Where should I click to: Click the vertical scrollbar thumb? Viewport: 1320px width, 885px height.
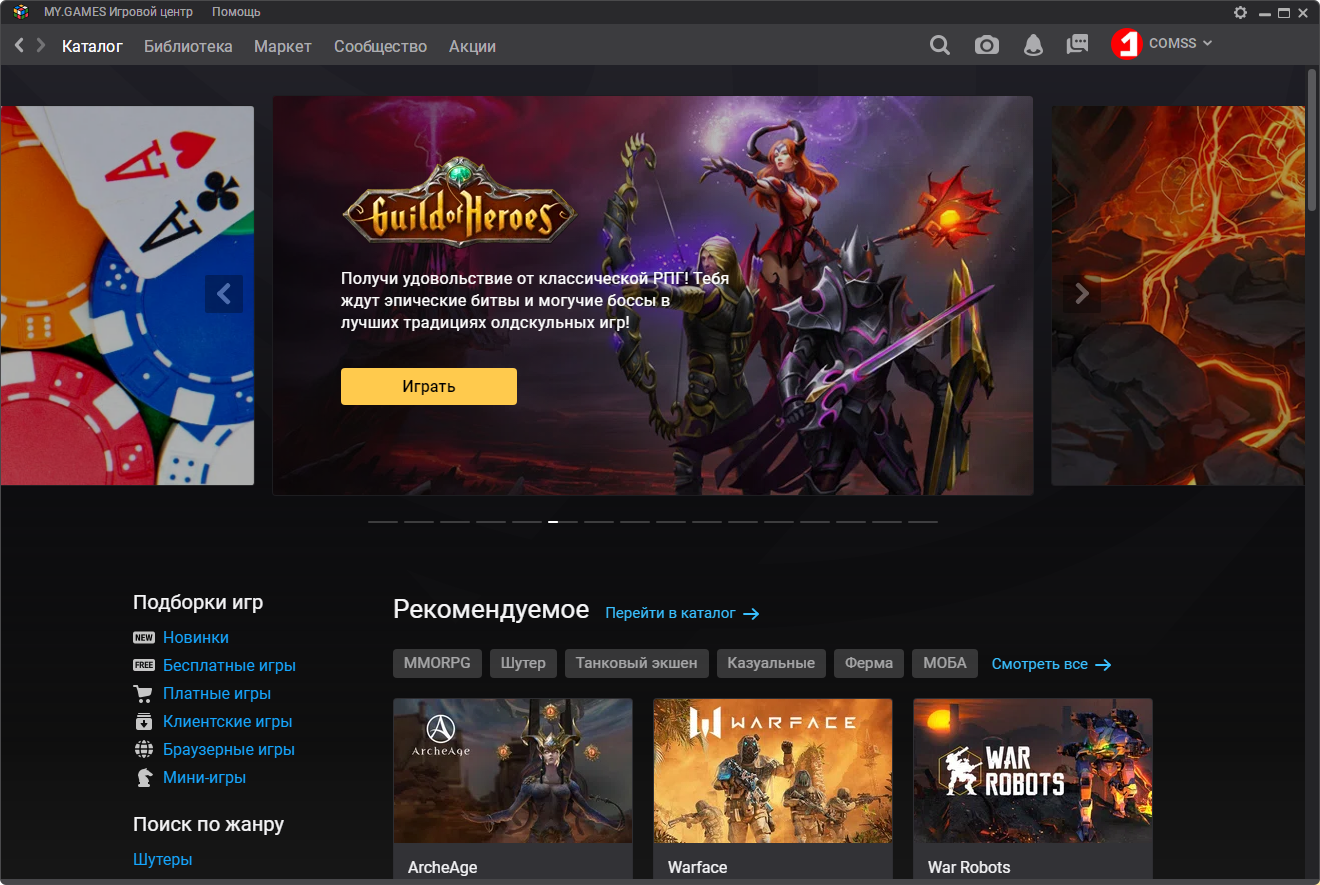[1312, 140]
